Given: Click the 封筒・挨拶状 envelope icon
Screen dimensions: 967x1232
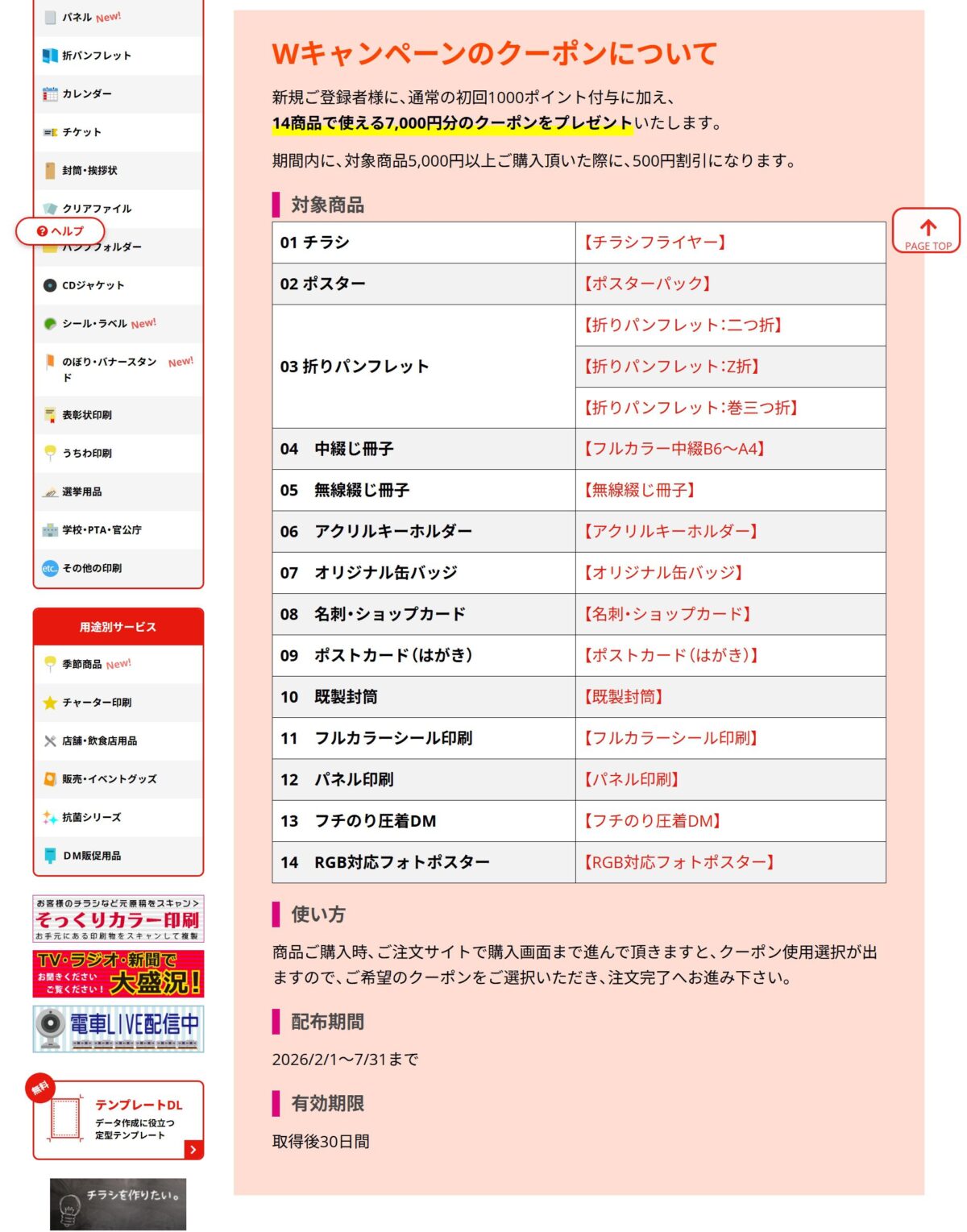Looking at the screenshot, I should point(50,170).
